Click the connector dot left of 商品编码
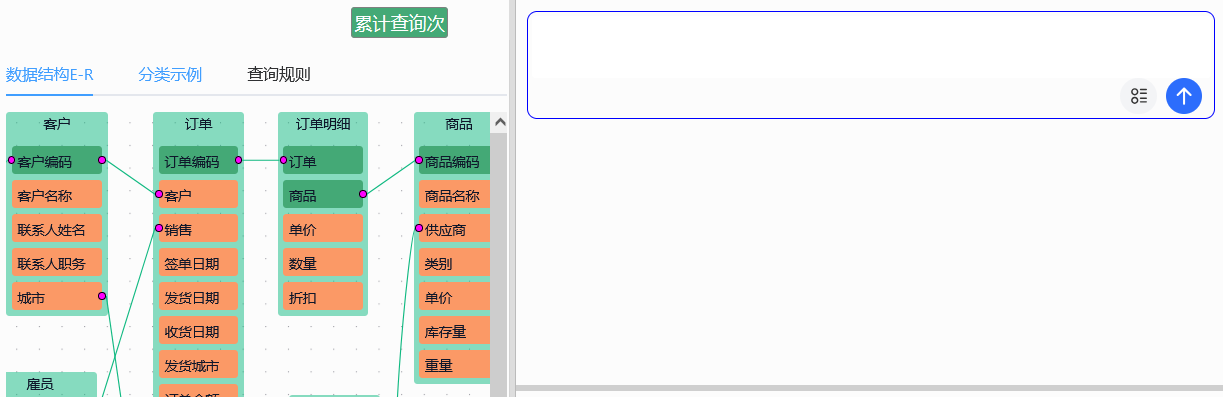1223x397 pixels. pos(419,160)
